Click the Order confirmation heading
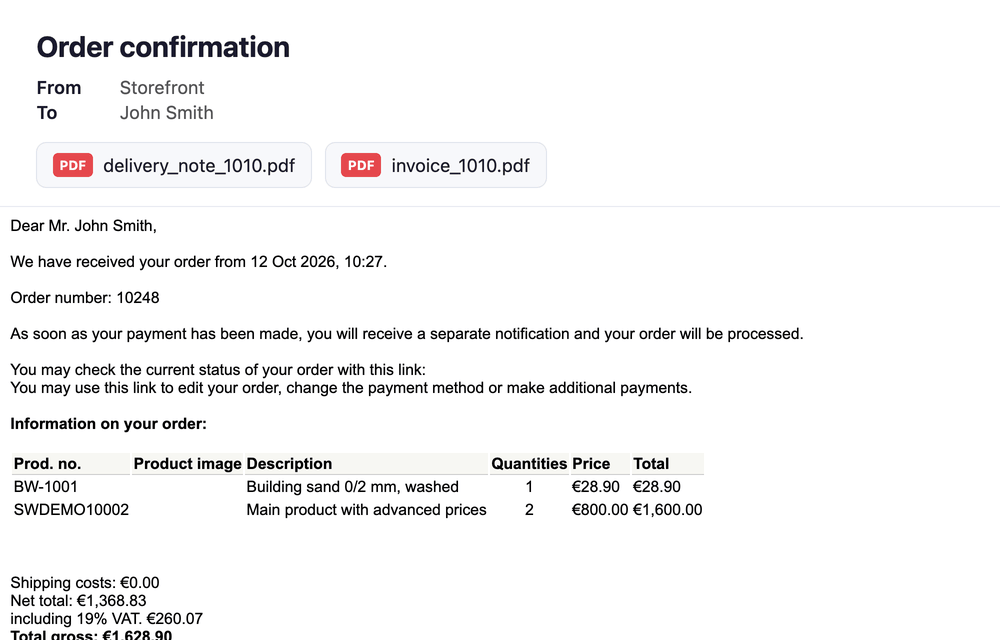This screenshot has height=640, width=1000. (163, 47)
